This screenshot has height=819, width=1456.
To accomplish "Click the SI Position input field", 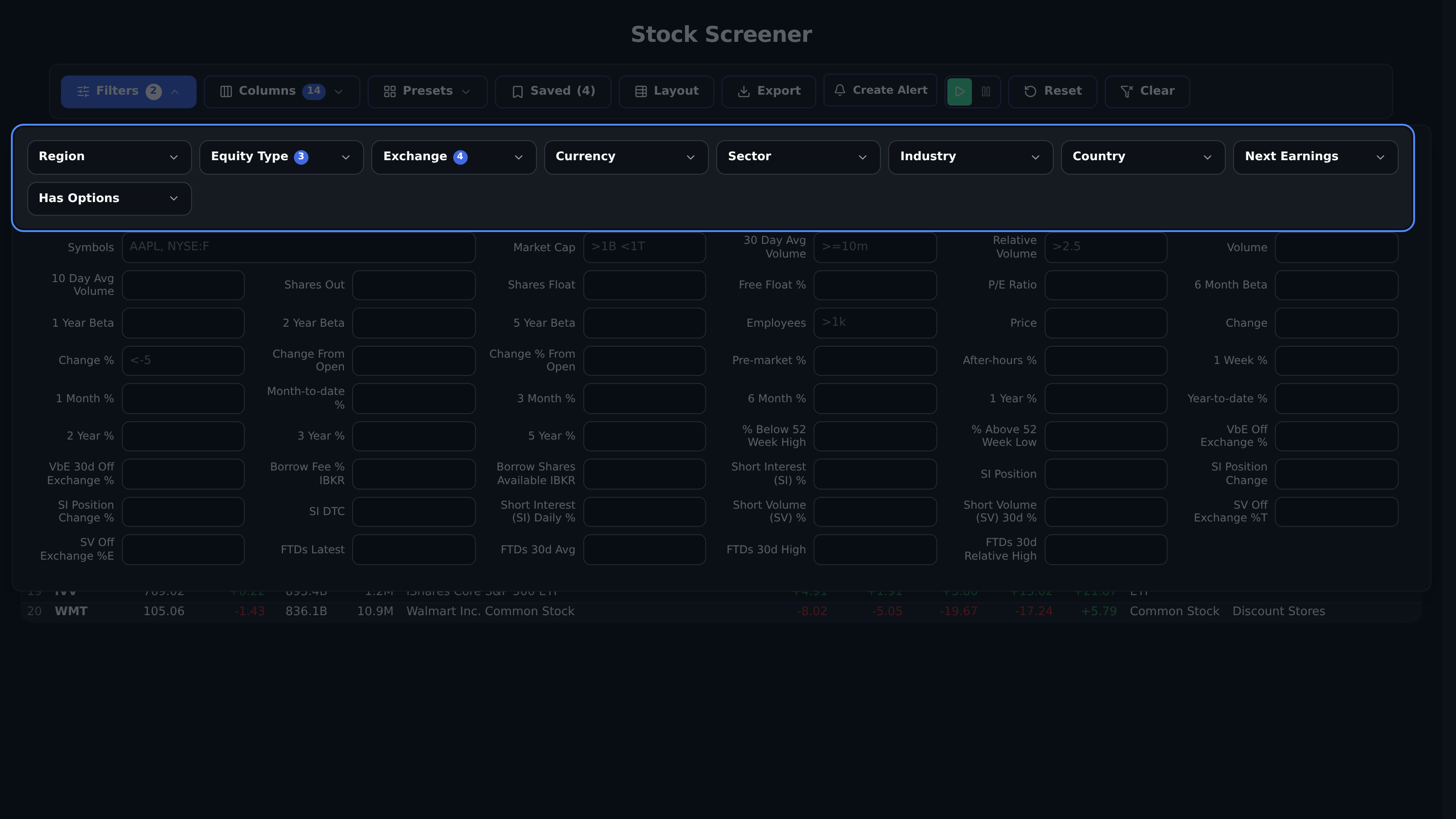I will pos(1106,474).
